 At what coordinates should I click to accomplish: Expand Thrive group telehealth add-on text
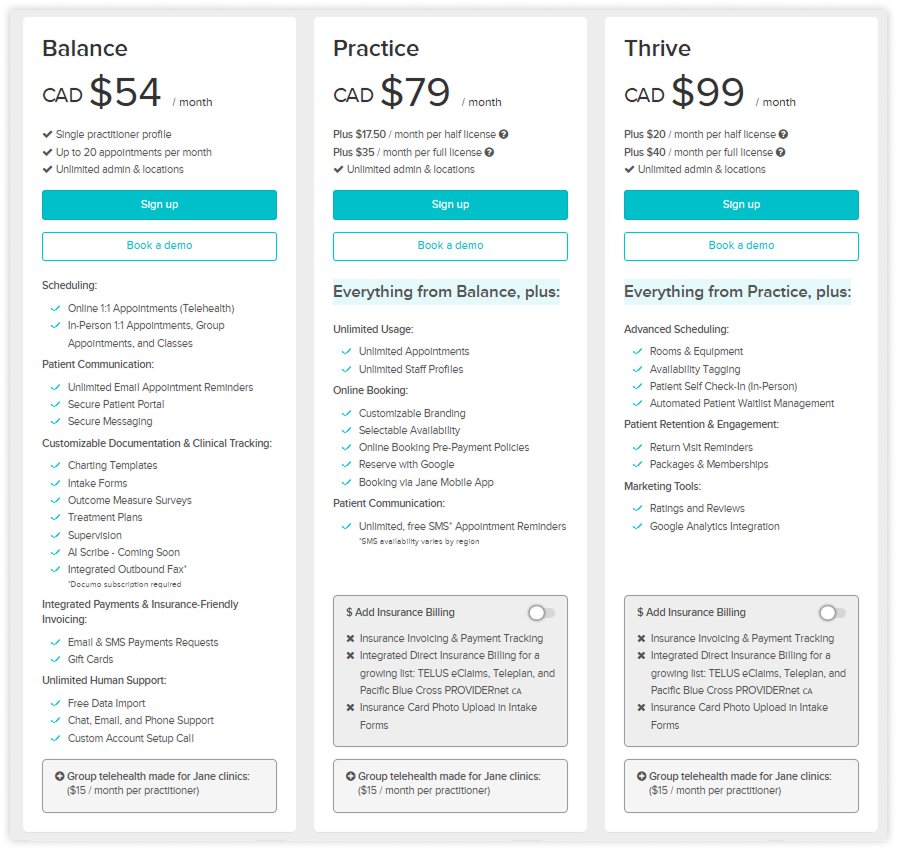(x=740, y=783)
